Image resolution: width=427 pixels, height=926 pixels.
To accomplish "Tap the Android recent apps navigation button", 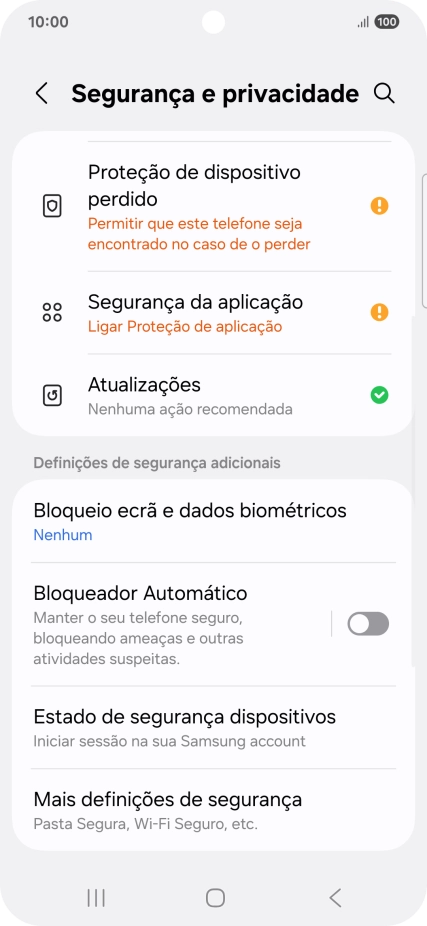I will tap(96, 898).
